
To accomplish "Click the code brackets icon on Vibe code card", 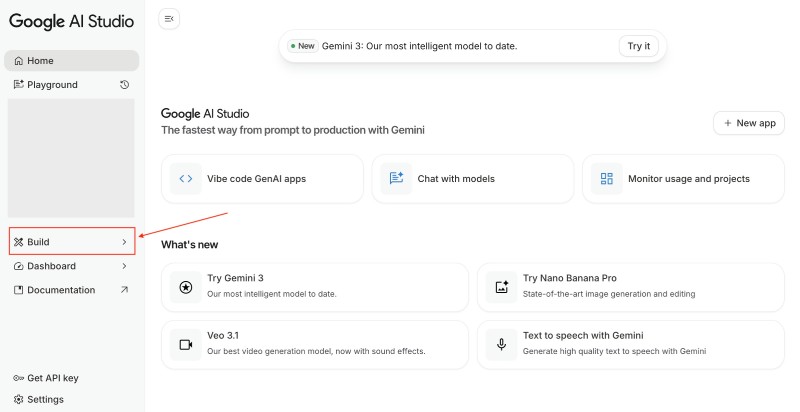I will [x=186, y=178].
